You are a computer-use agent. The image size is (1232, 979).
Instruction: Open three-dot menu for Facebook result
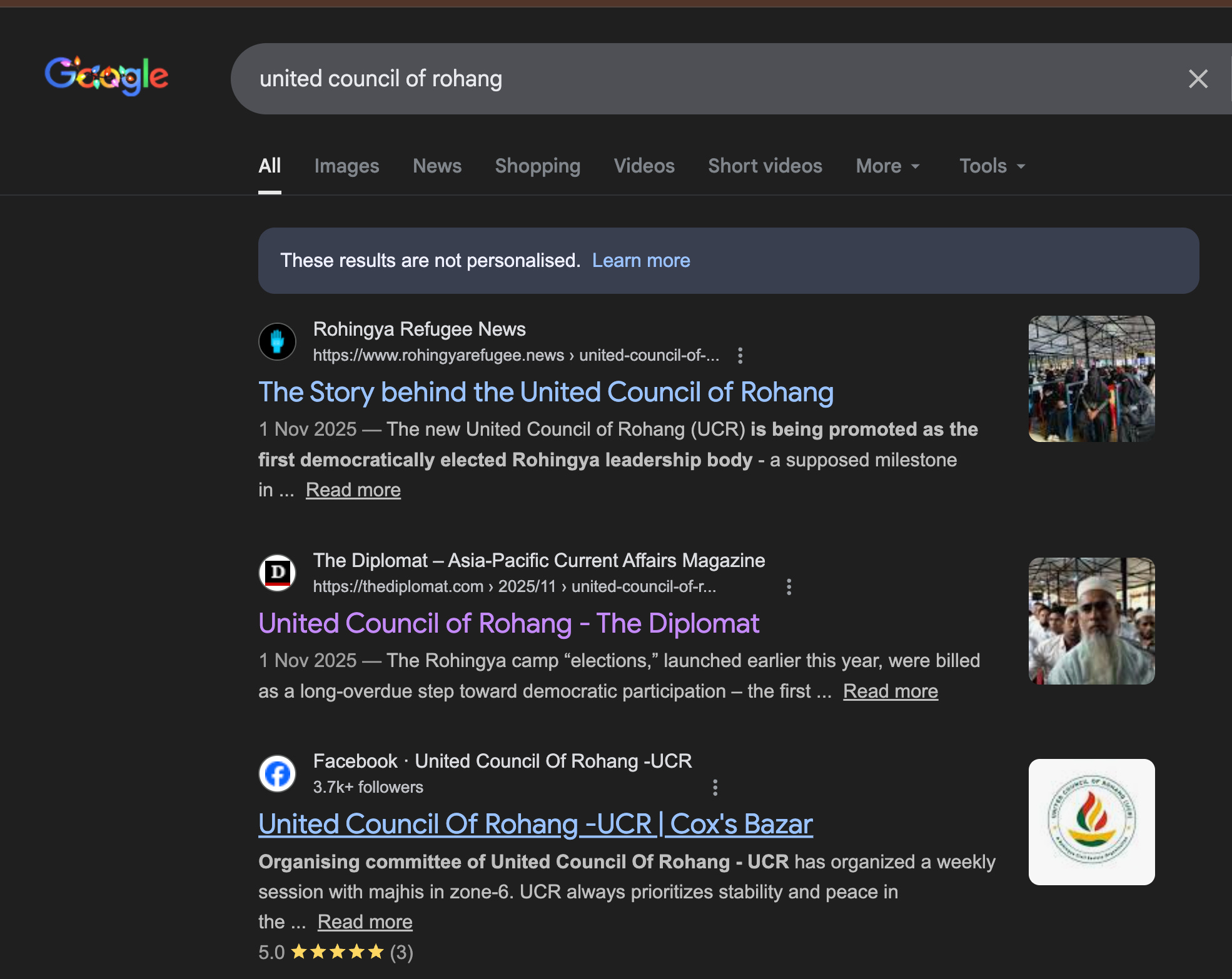tap(715, 788)
